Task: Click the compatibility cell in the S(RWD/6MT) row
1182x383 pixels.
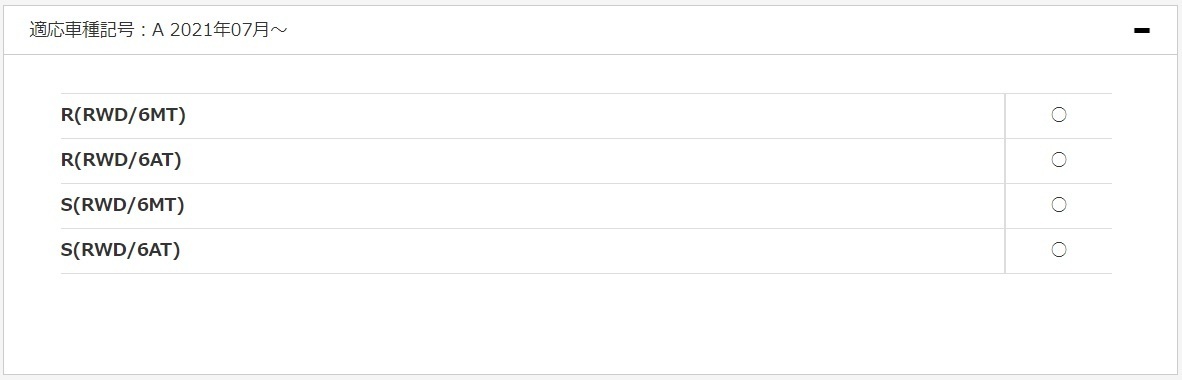Action: [x=1058, y=206]
